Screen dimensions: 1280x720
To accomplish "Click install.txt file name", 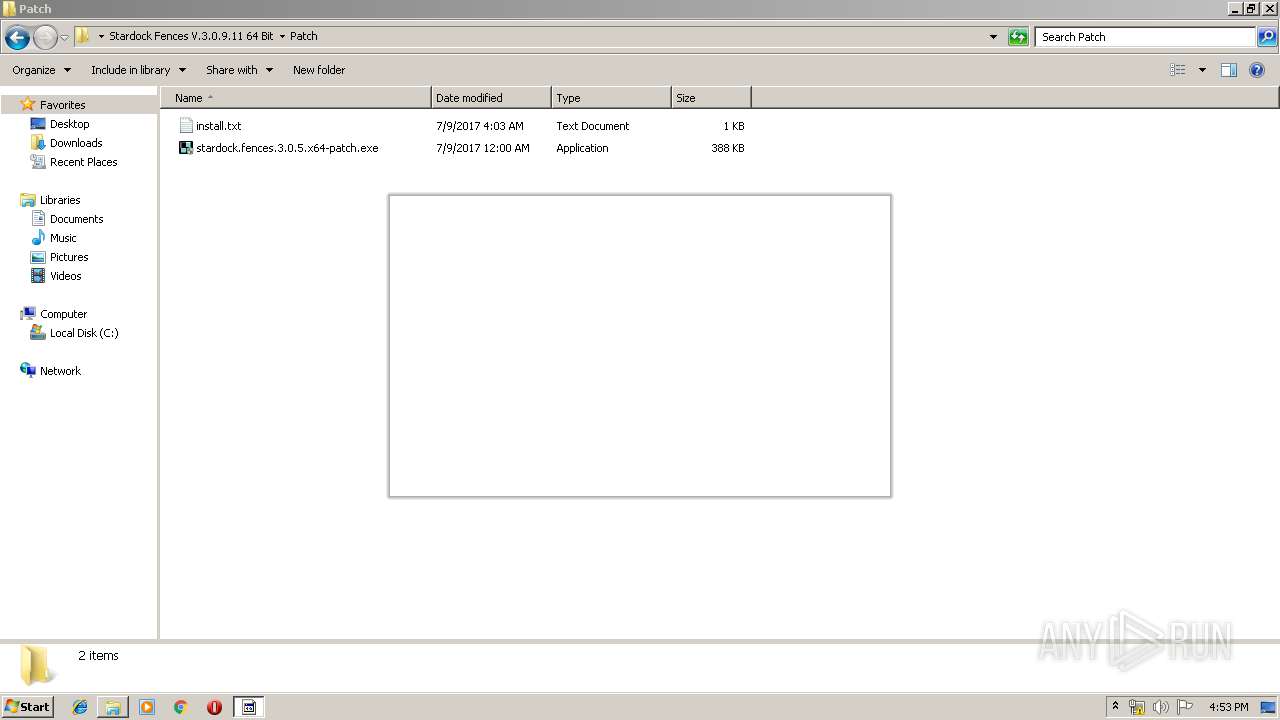I will point(219,126).
